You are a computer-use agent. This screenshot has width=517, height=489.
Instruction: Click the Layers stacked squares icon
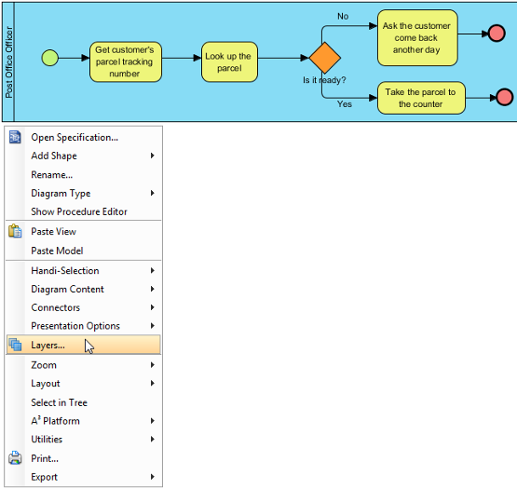[15, 345]
